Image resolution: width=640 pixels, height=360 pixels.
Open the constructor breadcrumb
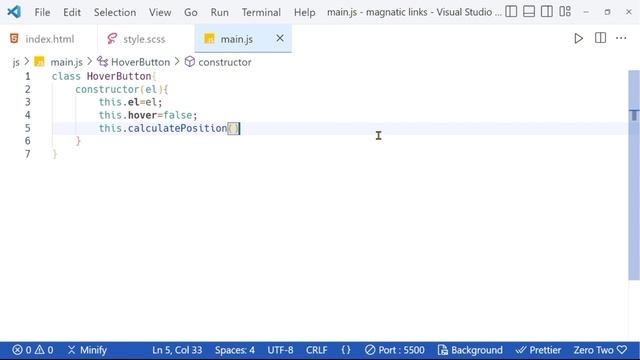(225, 62)
